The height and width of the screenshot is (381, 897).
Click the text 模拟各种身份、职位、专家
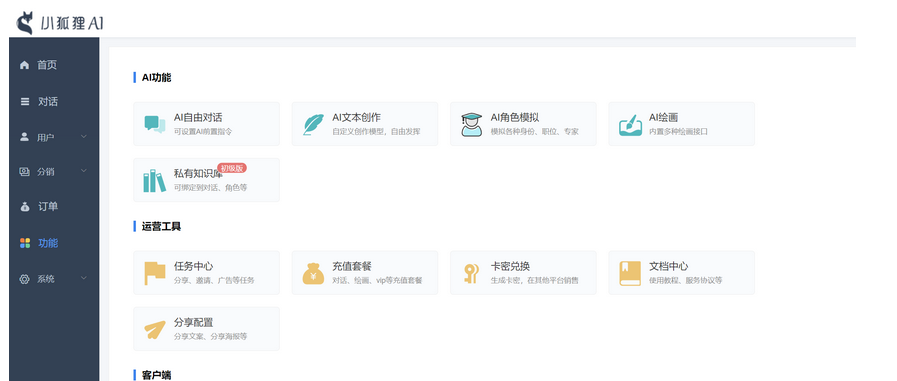pyautogui.click(x=535, y=132)
